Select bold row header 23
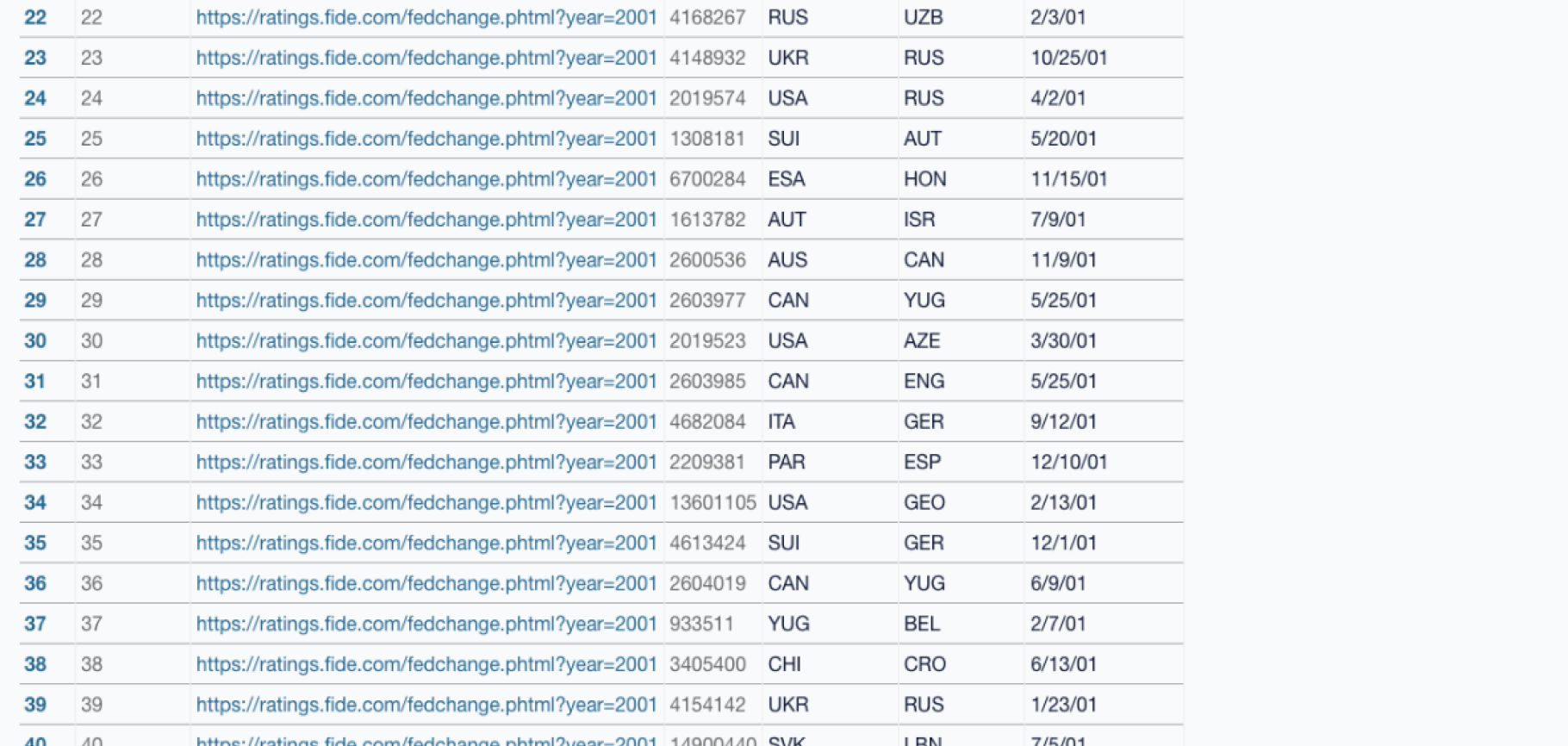This screenshot has height=746, width=1568. pos(35,58)
